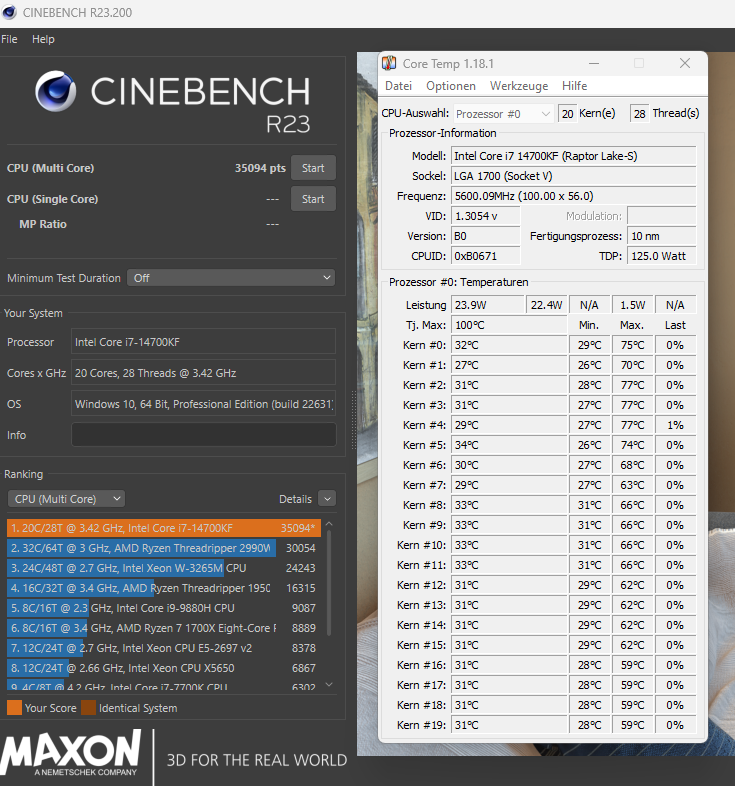Click Kern #5 temperature 34°C
The height and width of the screenshot is (786, 735).
(x=509, y=445)
